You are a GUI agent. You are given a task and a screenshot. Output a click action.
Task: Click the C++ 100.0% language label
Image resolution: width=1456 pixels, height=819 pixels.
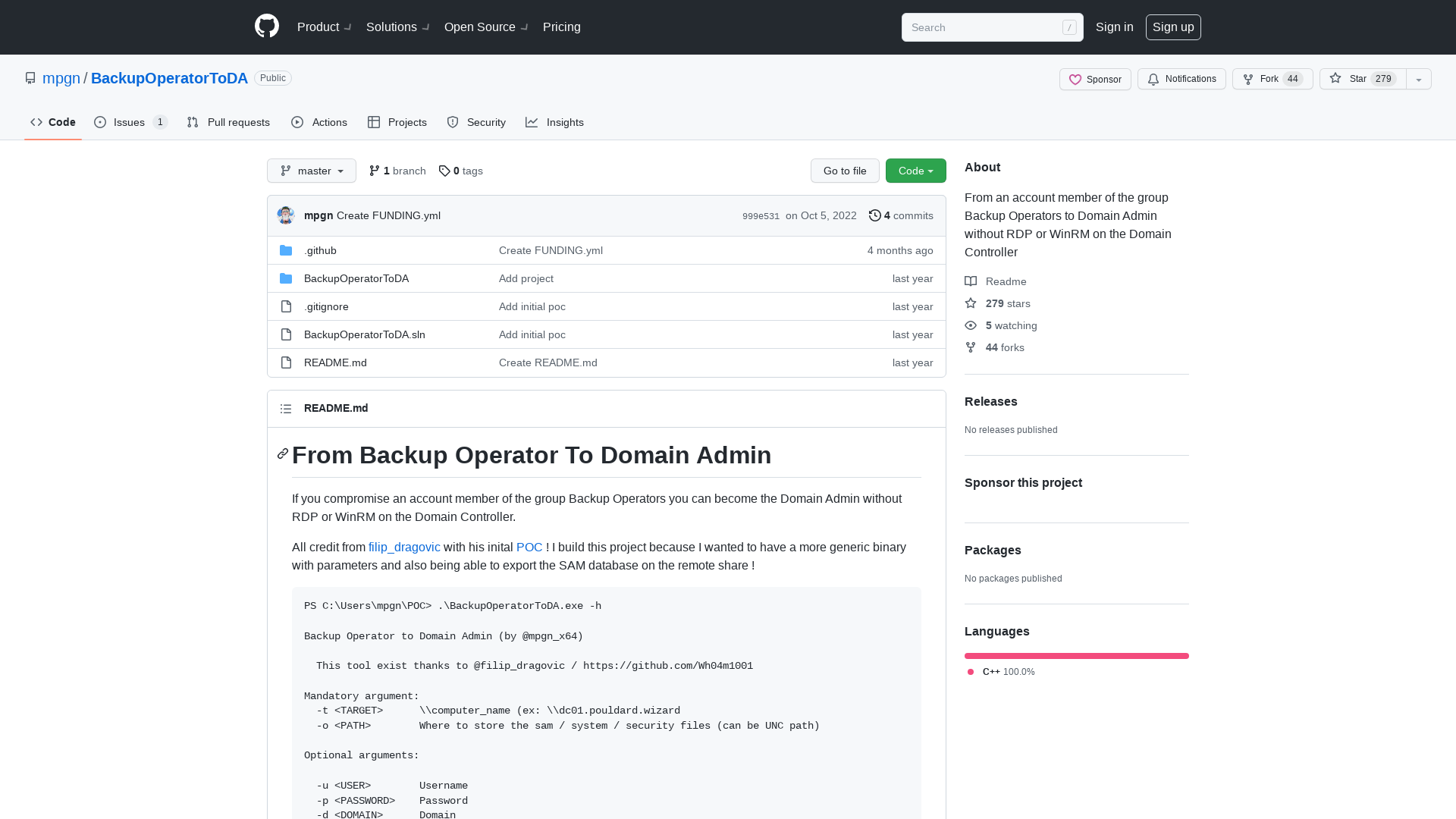coord(1001,672)
